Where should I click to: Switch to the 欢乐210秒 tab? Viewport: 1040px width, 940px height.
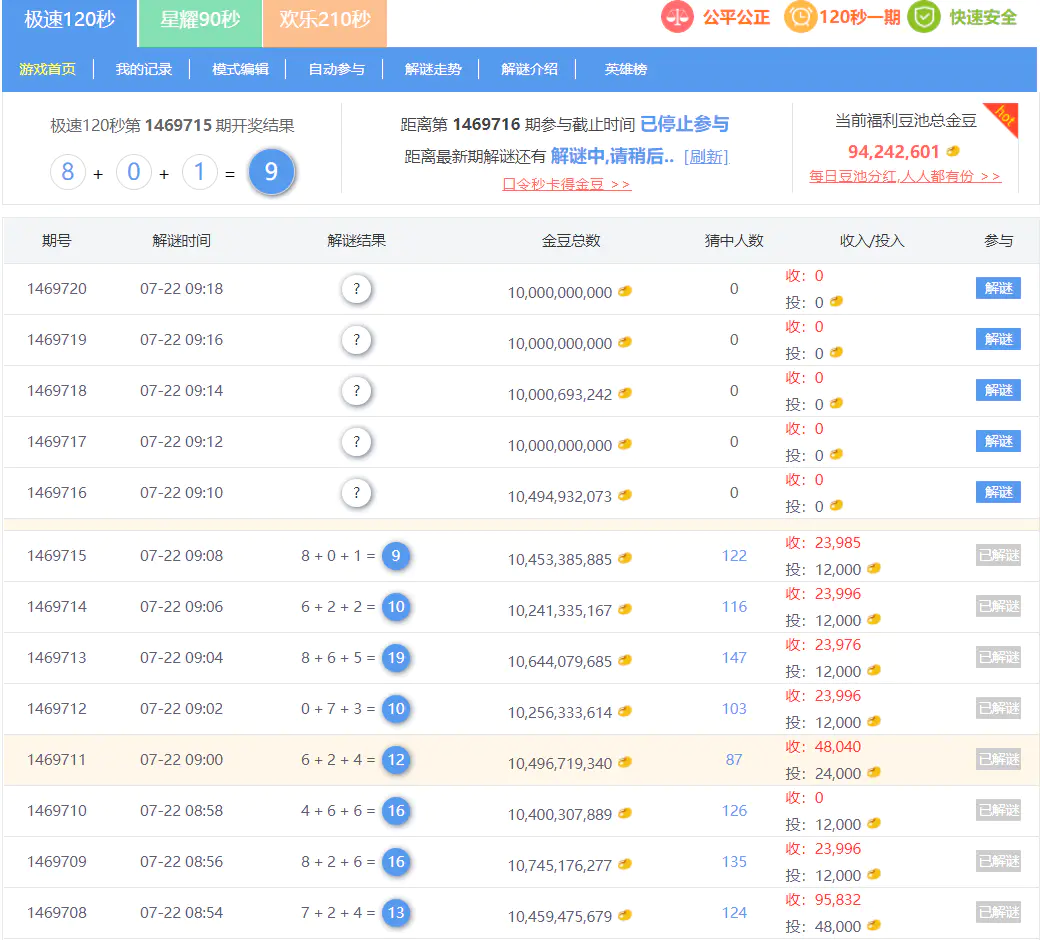tap(324, 20)
